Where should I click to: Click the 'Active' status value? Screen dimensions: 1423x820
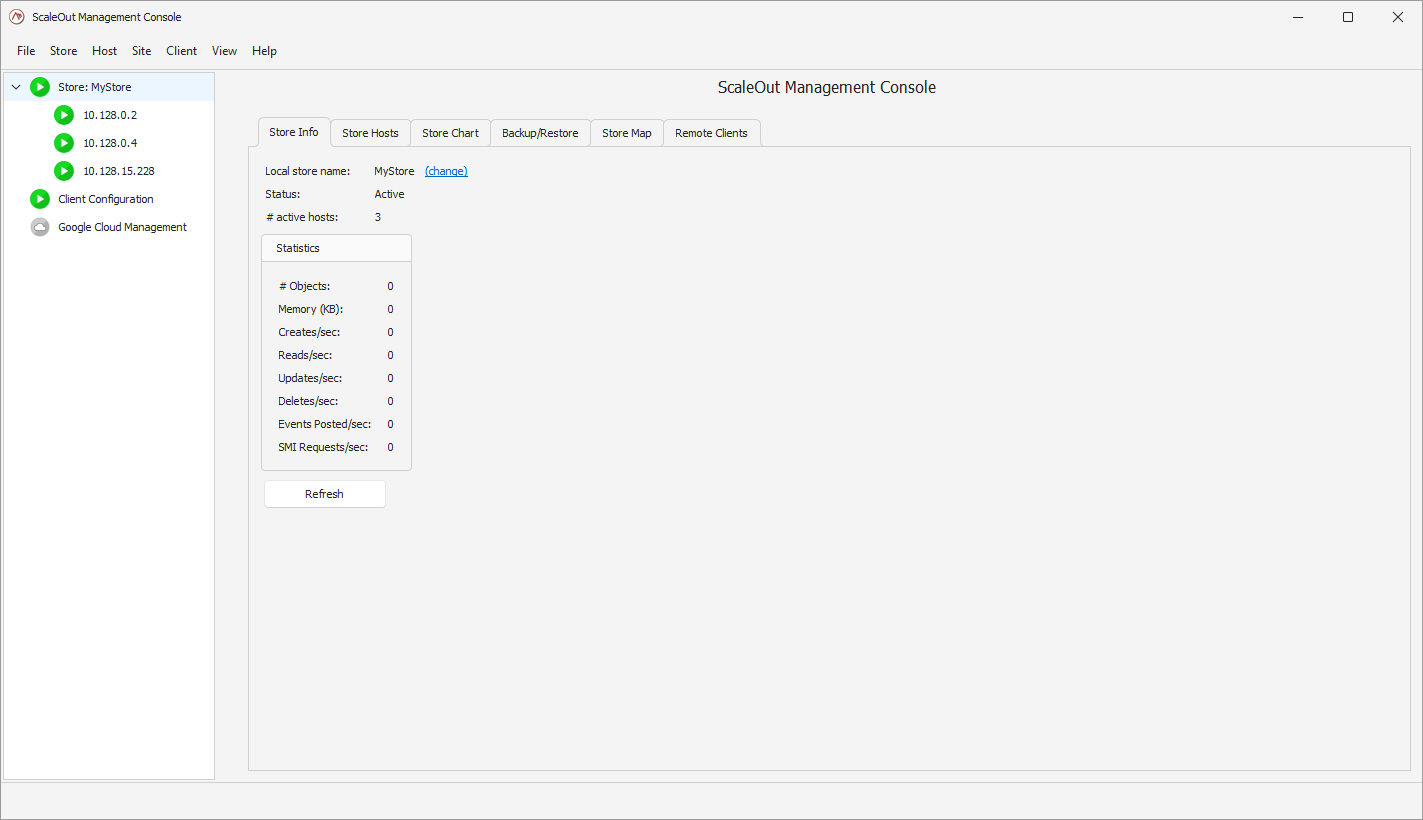click(x=389, y=194)
